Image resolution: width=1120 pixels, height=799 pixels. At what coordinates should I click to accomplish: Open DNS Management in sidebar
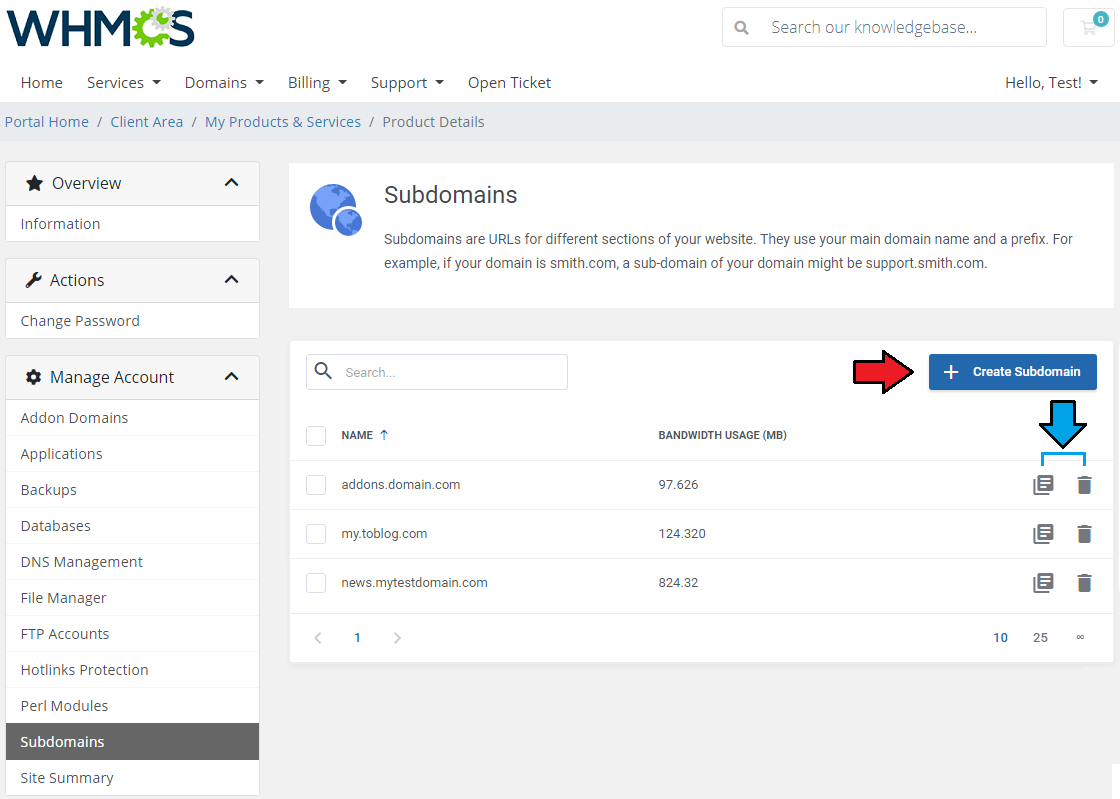pos(132,562)
